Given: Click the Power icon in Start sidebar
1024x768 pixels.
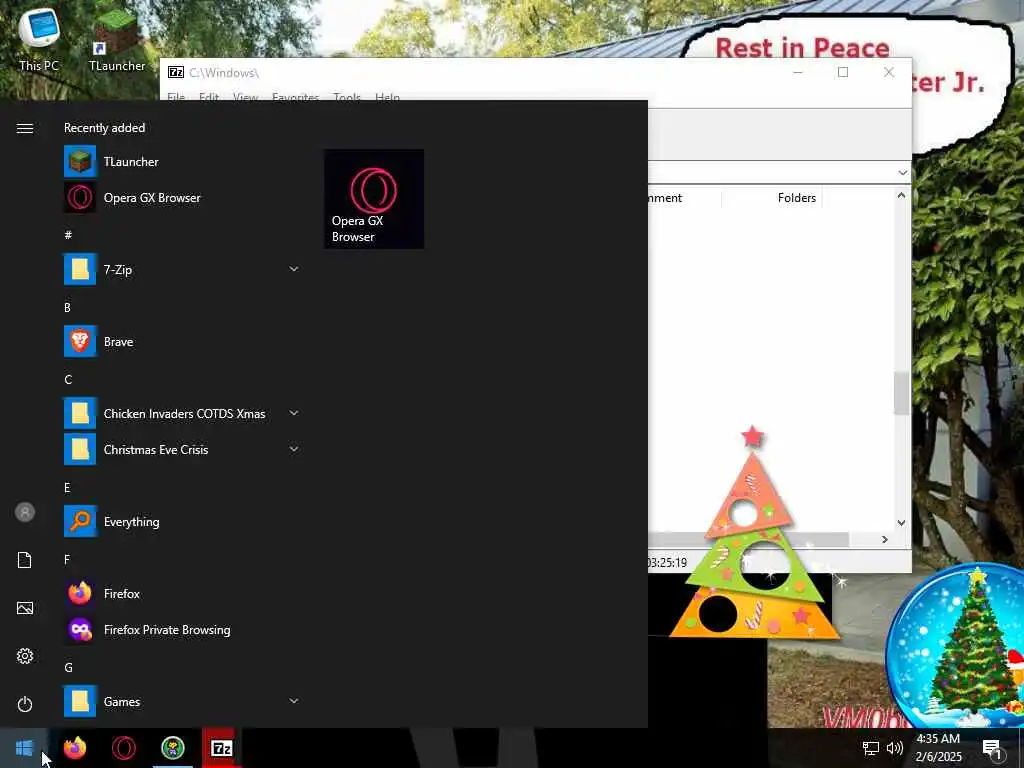Looking at the screenshot, I should [x=25, y=704].
